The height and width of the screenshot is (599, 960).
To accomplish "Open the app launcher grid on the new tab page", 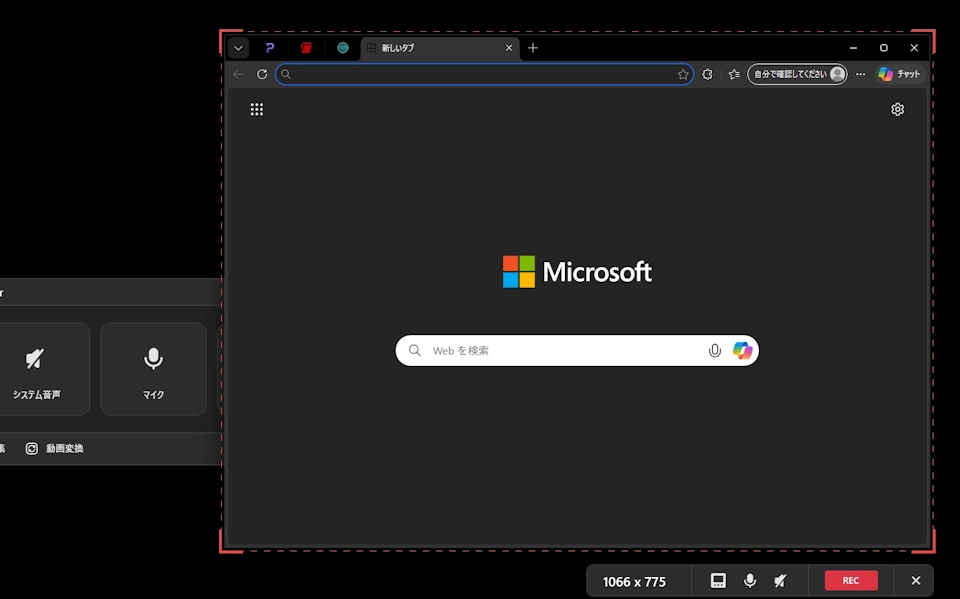I will [257, 109].
